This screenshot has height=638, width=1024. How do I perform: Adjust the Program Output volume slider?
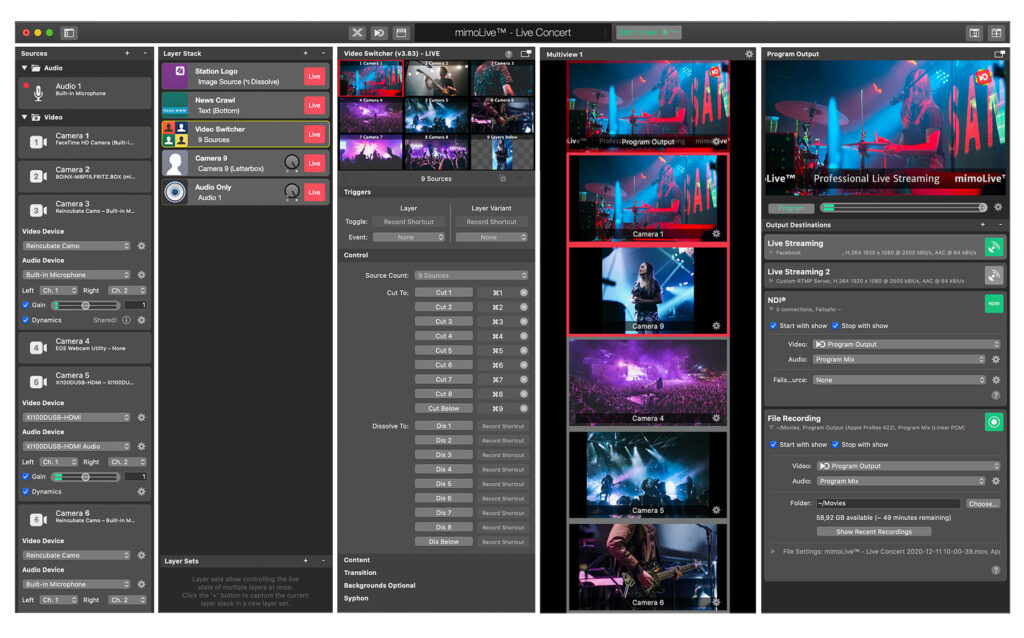[904, 208]
